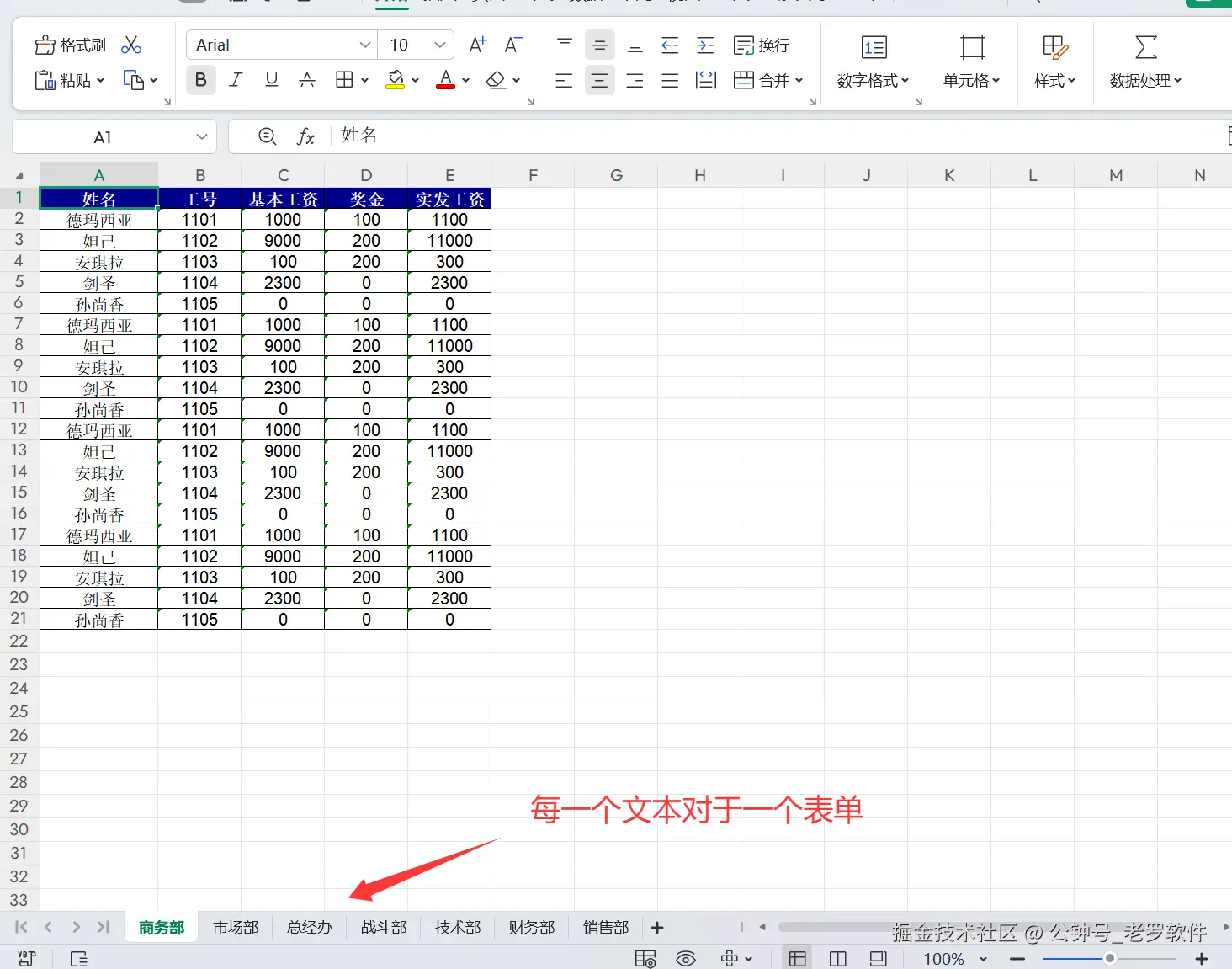Align text to the left
1232x969 pixels.
tap(565, 80)
